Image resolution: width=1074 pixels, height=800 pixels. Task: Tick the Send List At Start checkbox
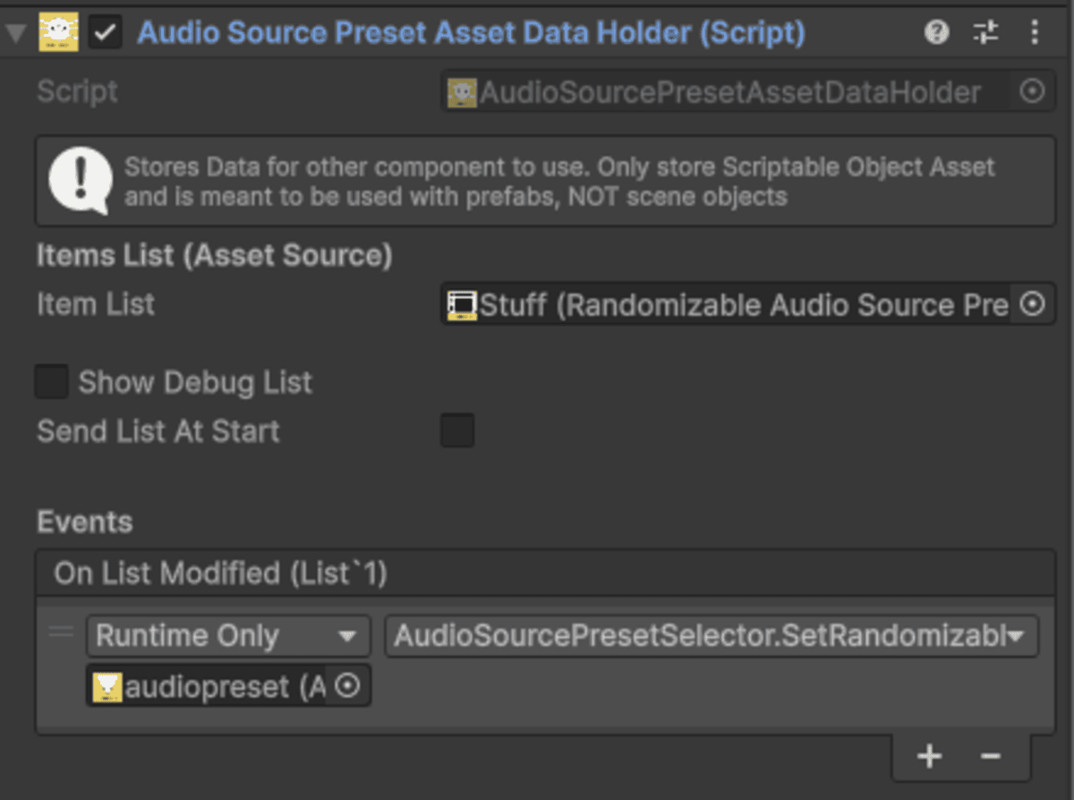tap(457, 430)
